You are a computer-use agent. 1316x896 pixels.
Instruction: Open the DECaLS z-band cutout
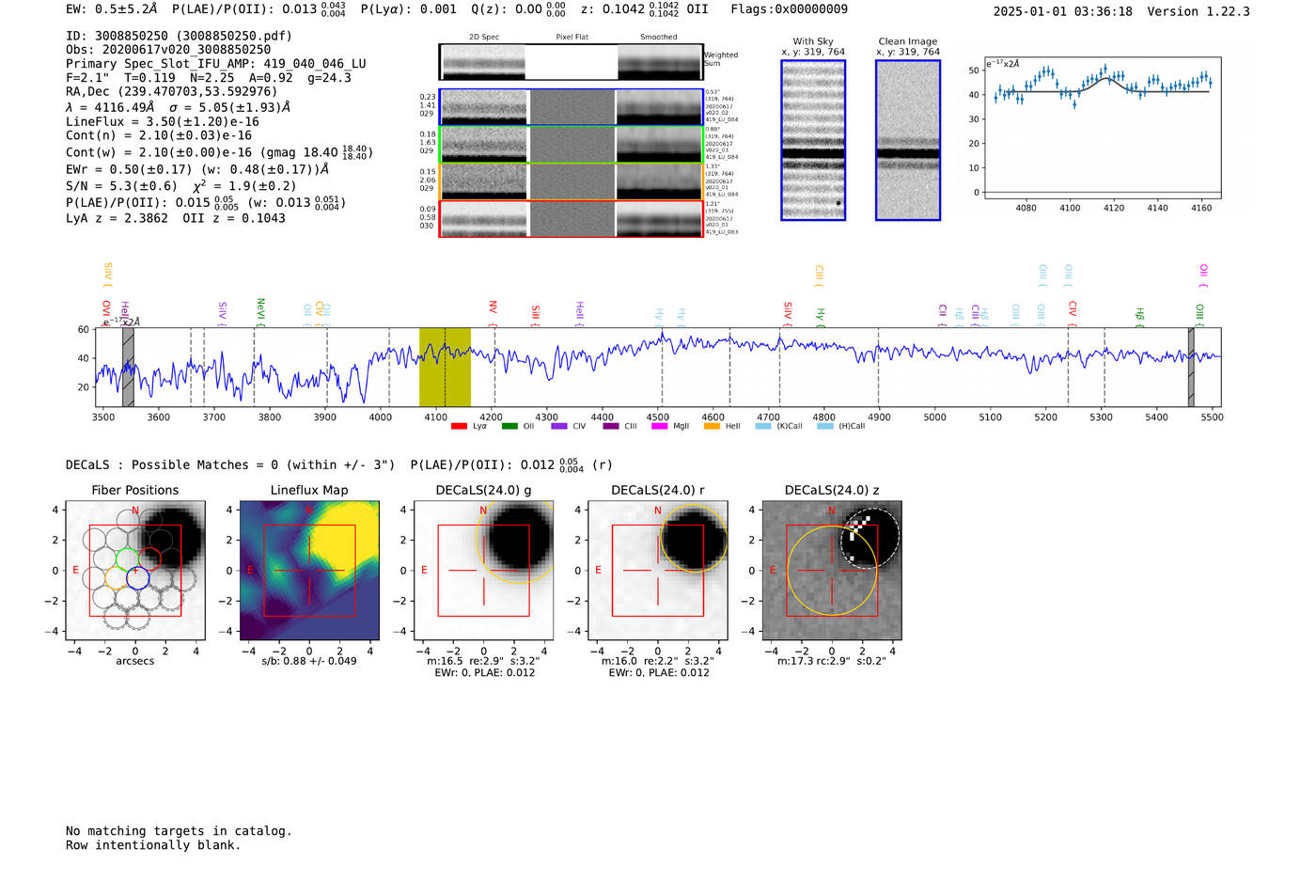pyautogui.click(x=832, y=571)
